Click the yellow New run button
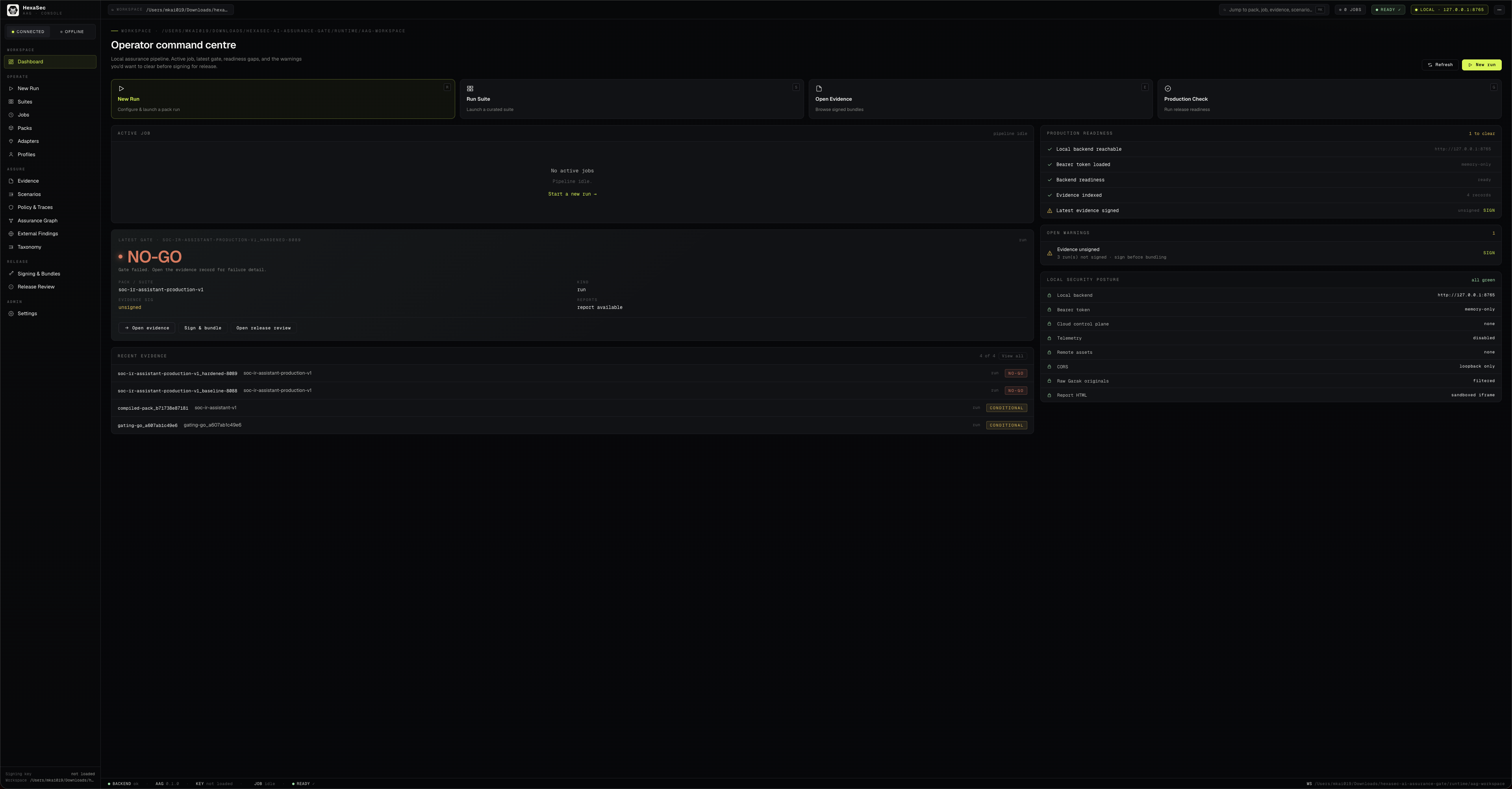 tap(1481, 65)
